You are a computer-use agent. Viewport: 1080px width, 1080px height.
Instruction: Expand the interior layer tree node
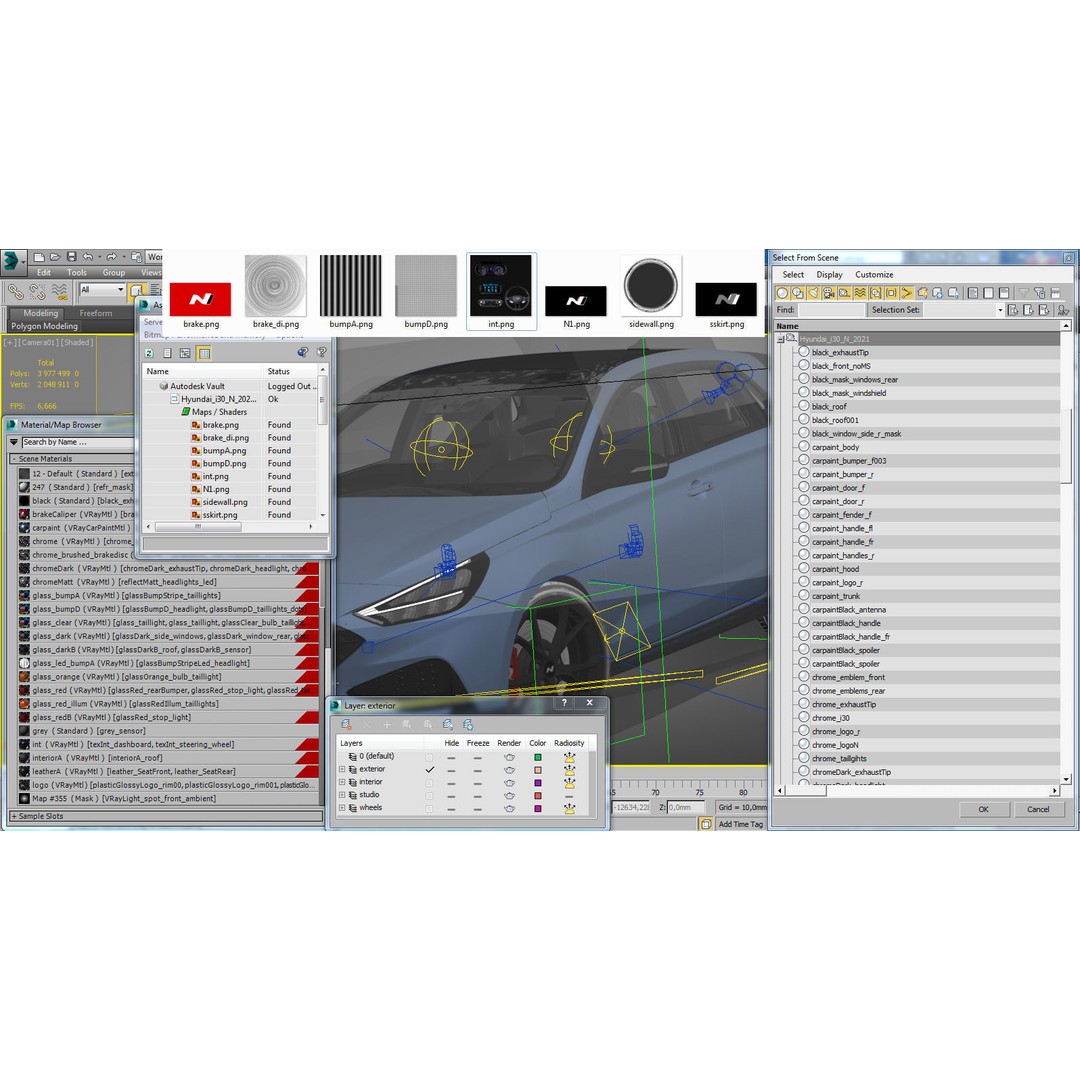[342, 782]
